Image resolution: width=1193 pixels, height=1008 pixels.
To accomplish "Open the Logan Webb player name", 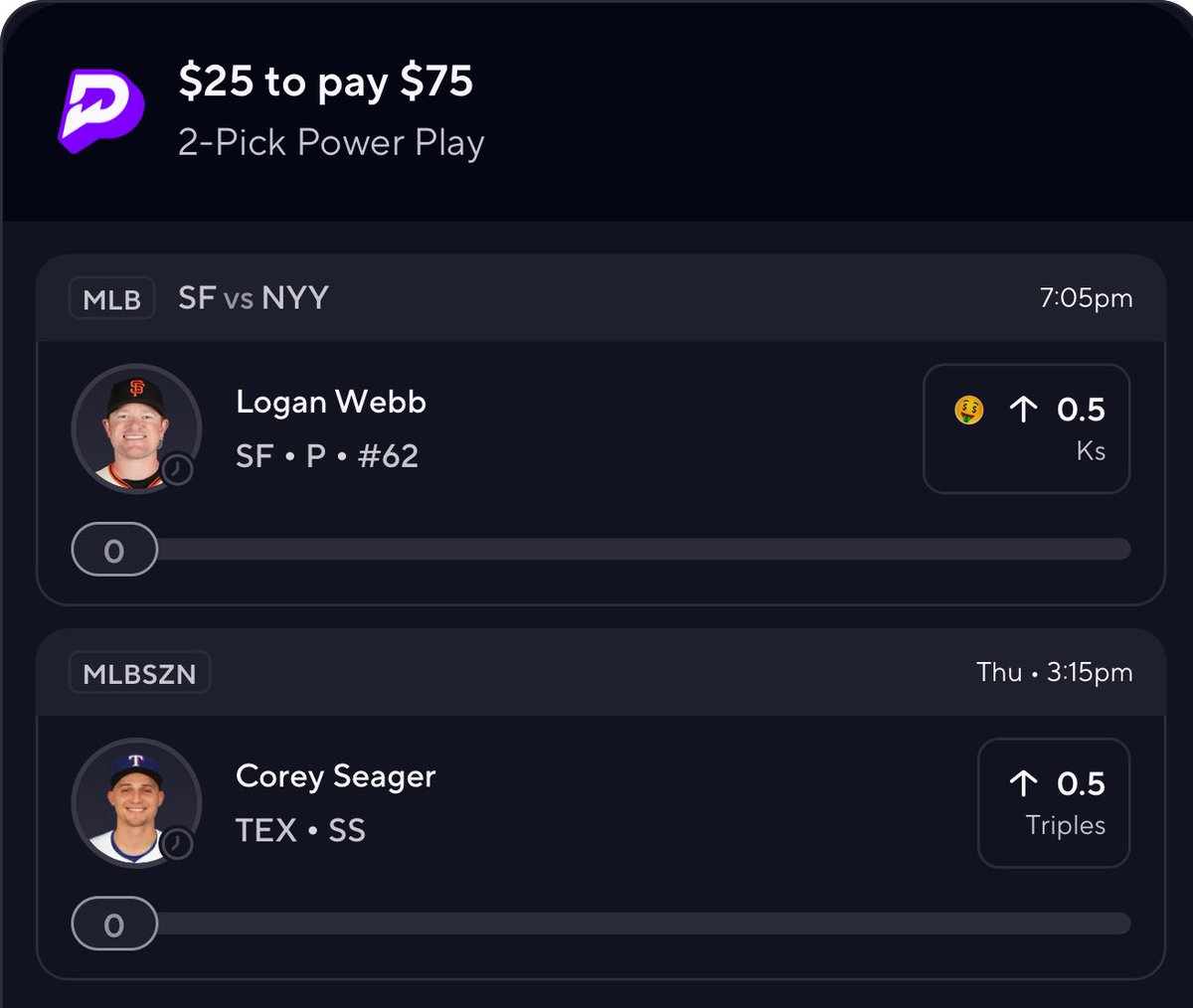I will [331, 402].
